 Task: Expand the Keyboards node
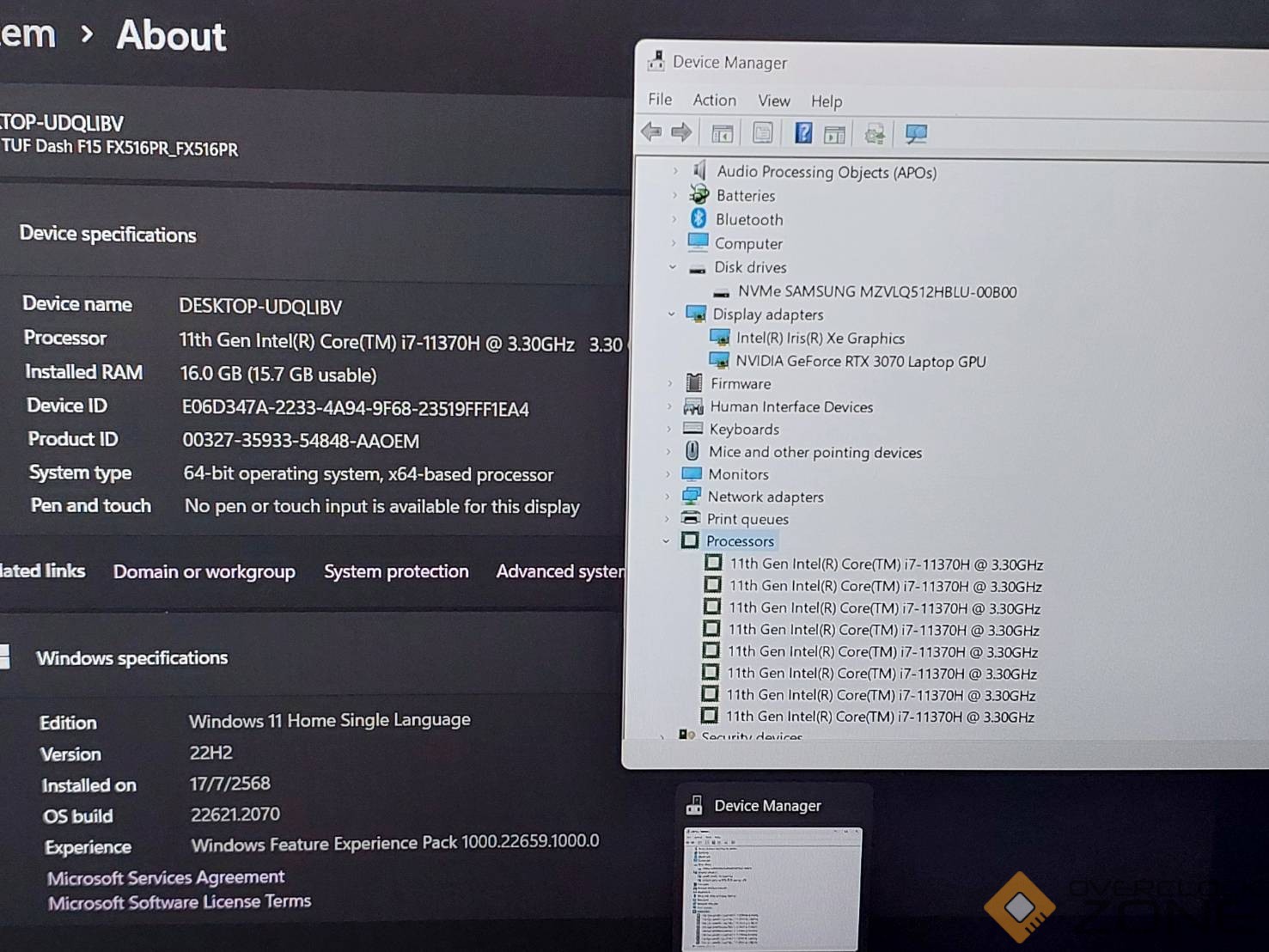[x=668, y=428]
